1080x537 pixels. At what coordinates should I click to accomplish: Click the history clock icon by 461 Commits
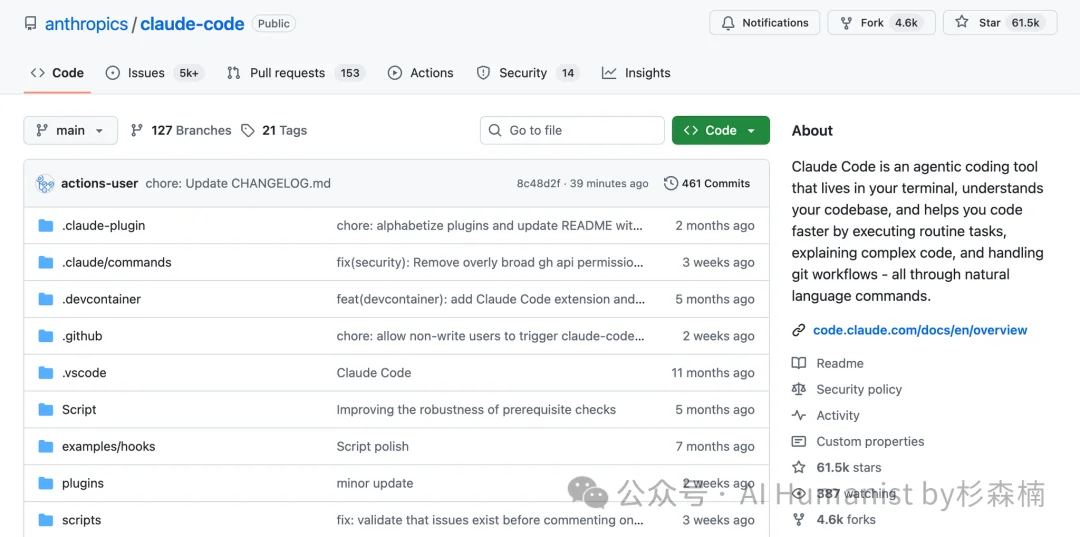[x=671, y=184]
